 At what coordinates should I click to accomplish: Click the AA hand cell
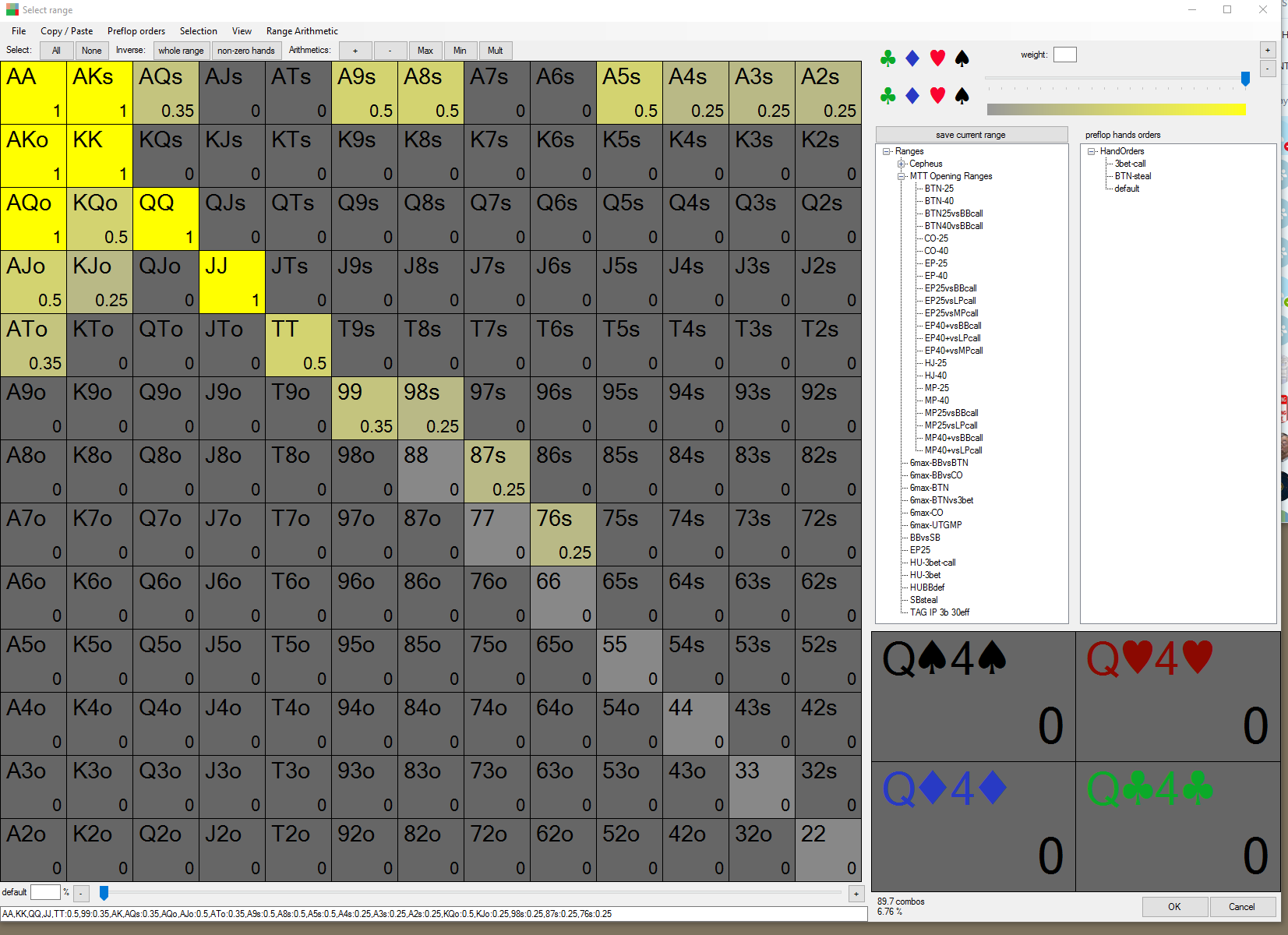click(34, 93)
